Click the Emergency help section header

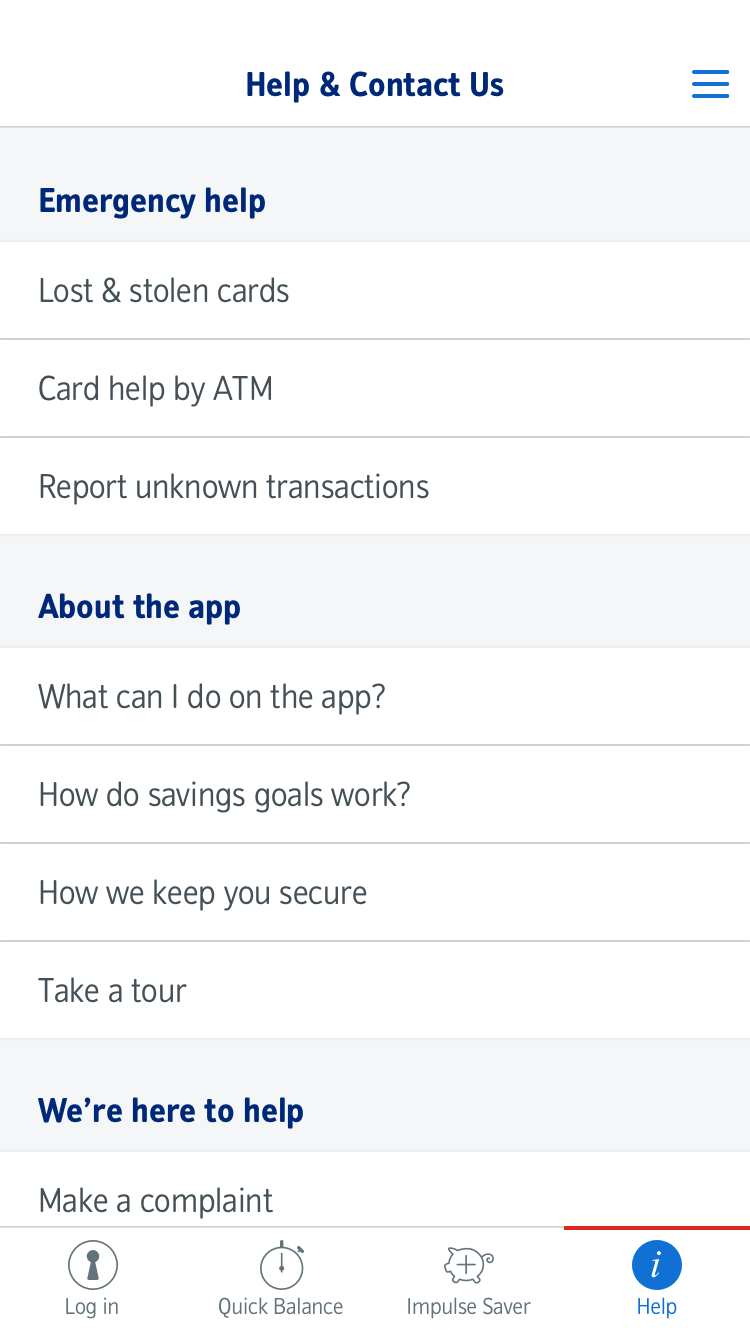click(152, 201)
